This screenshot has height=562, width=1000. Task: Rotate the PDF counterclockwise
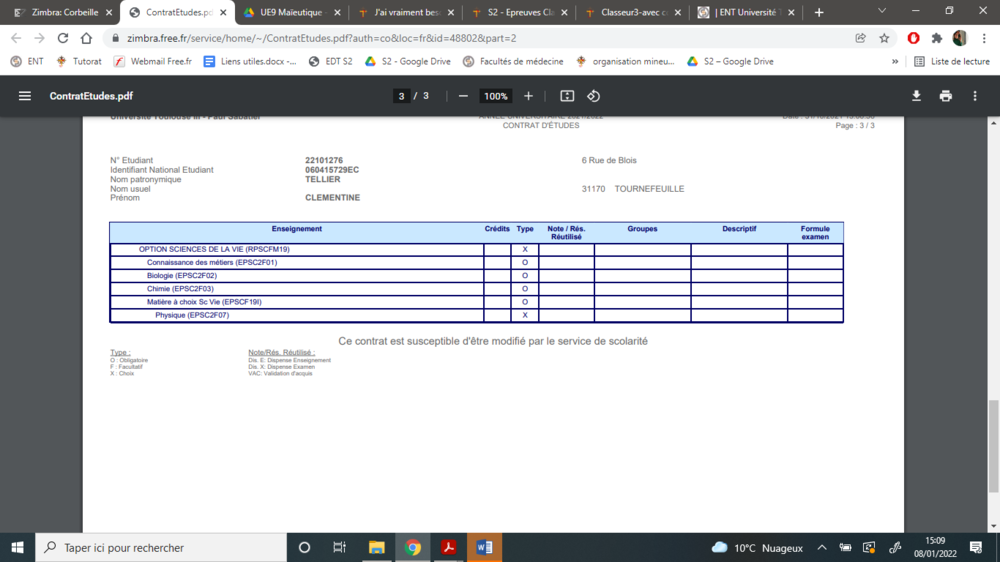pos(593,96)
